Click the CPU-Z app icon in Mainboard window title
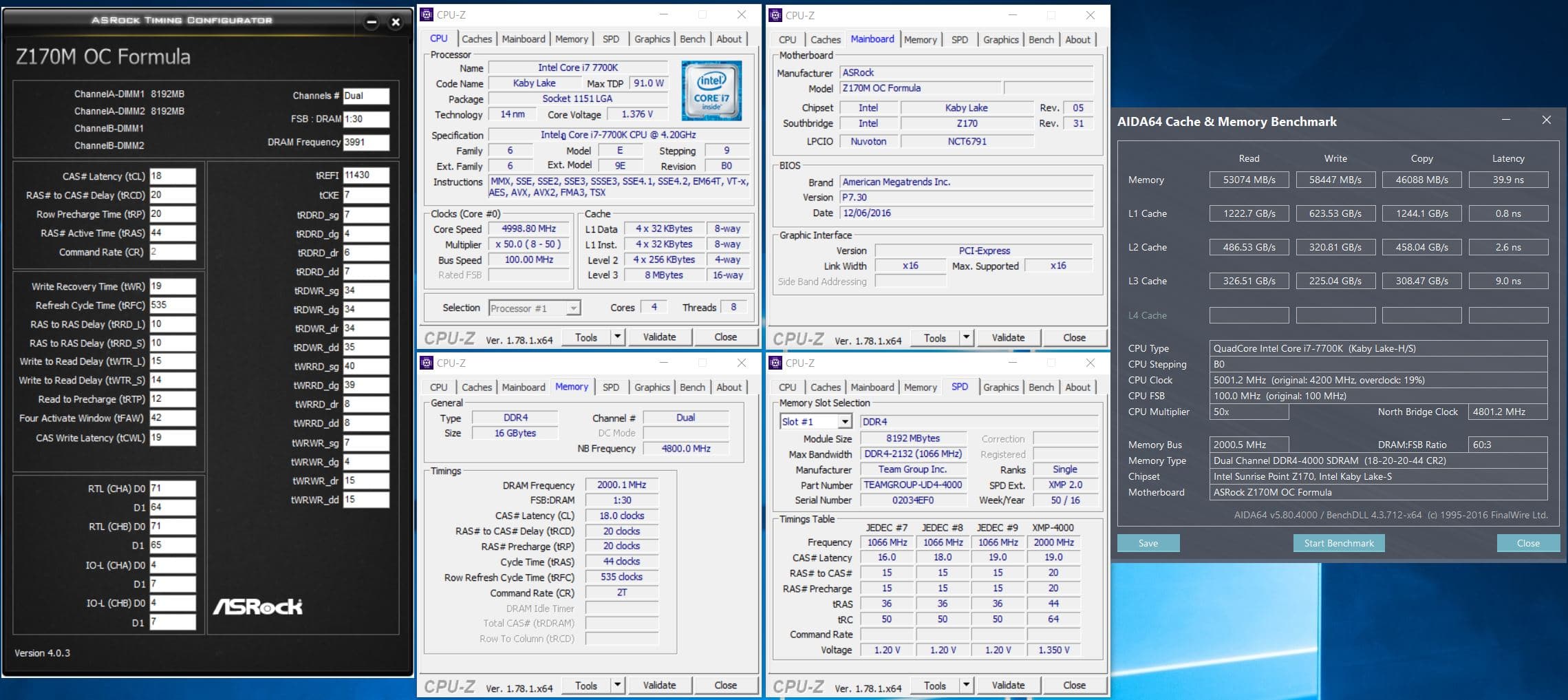 775,15
